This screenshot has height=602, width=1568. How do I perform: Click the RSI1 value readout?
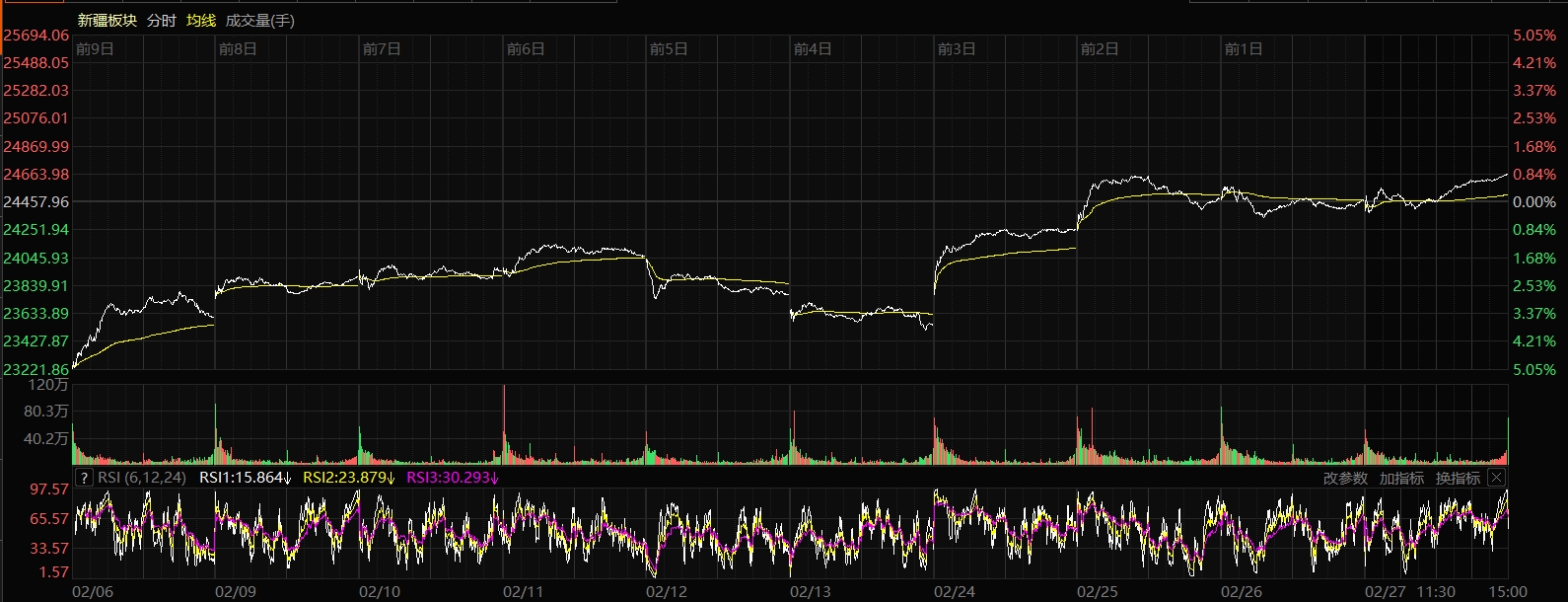245,478
